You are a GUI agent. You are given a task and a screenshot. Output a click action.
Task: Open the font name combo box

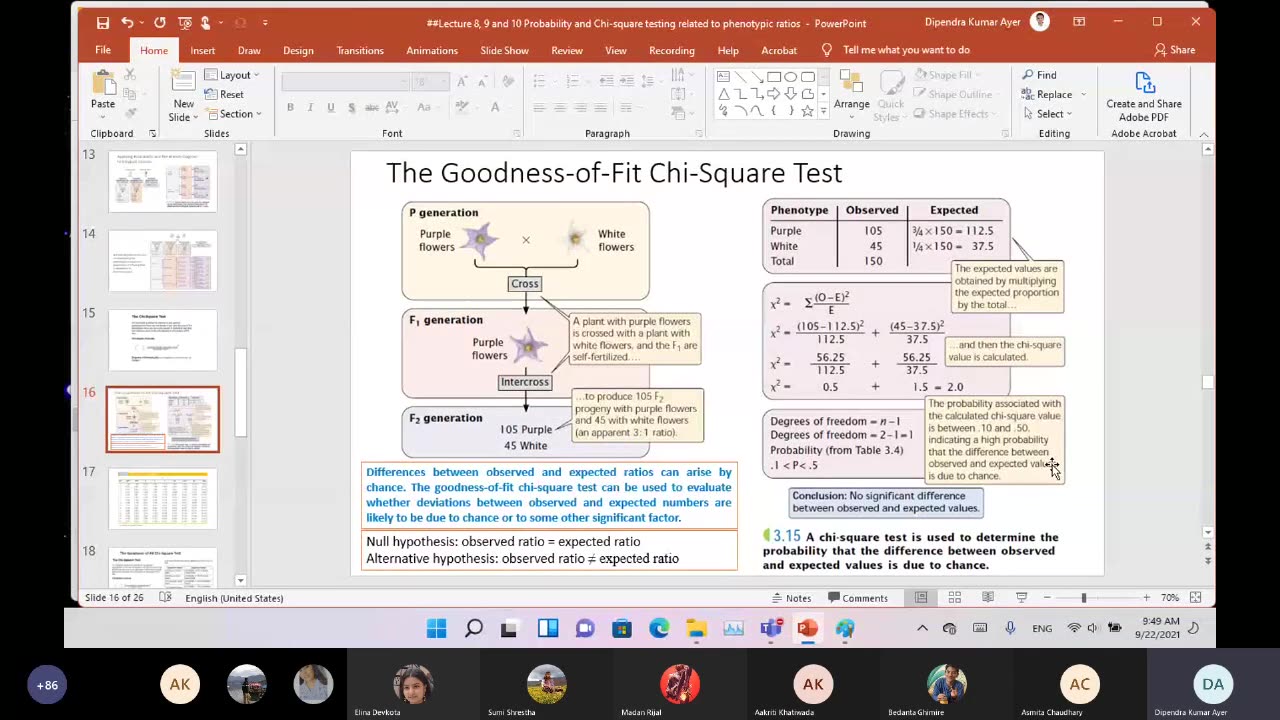pyautogui.click(x=345, y=81)
